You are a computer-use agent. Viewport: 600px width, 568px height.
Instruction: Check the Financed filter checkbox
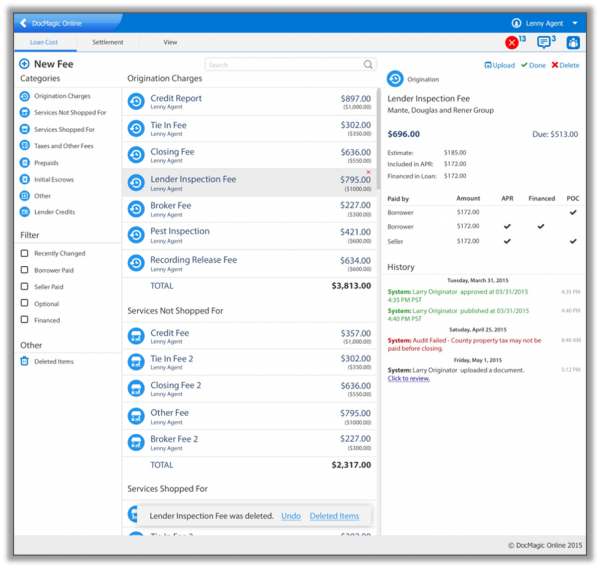pyautogui.click(x=25, y=320)
